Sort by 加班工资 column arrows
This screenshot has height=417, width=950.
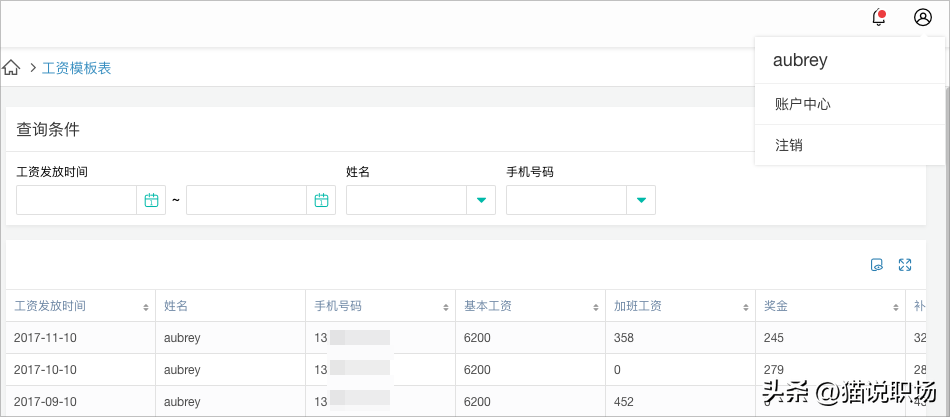pos(746,307)
